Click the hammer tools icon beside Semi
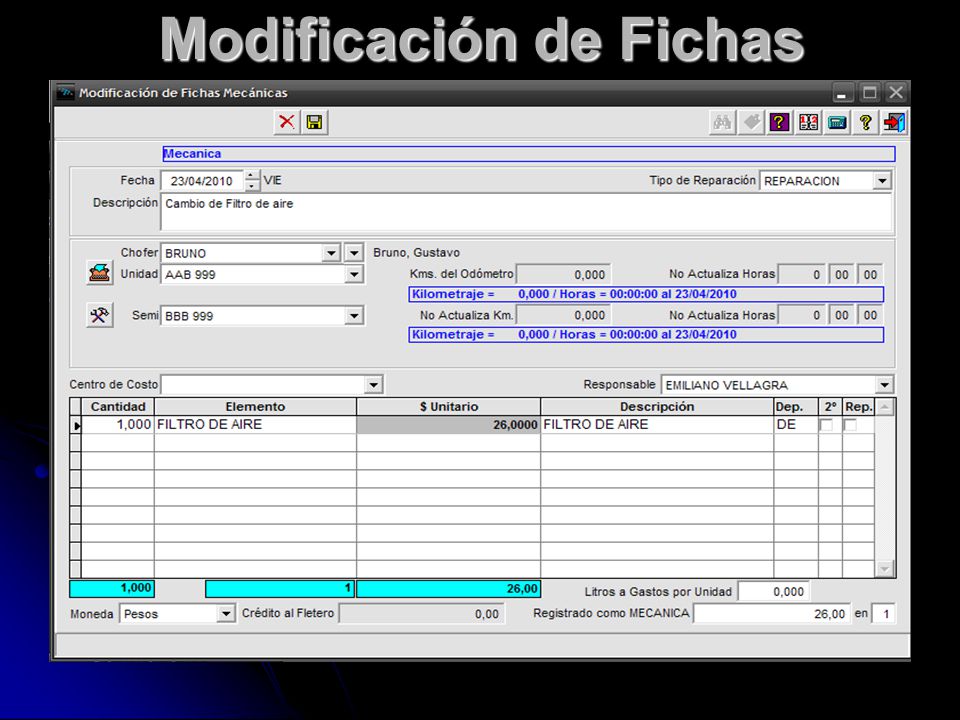960x720 pixels. [99, 315]
